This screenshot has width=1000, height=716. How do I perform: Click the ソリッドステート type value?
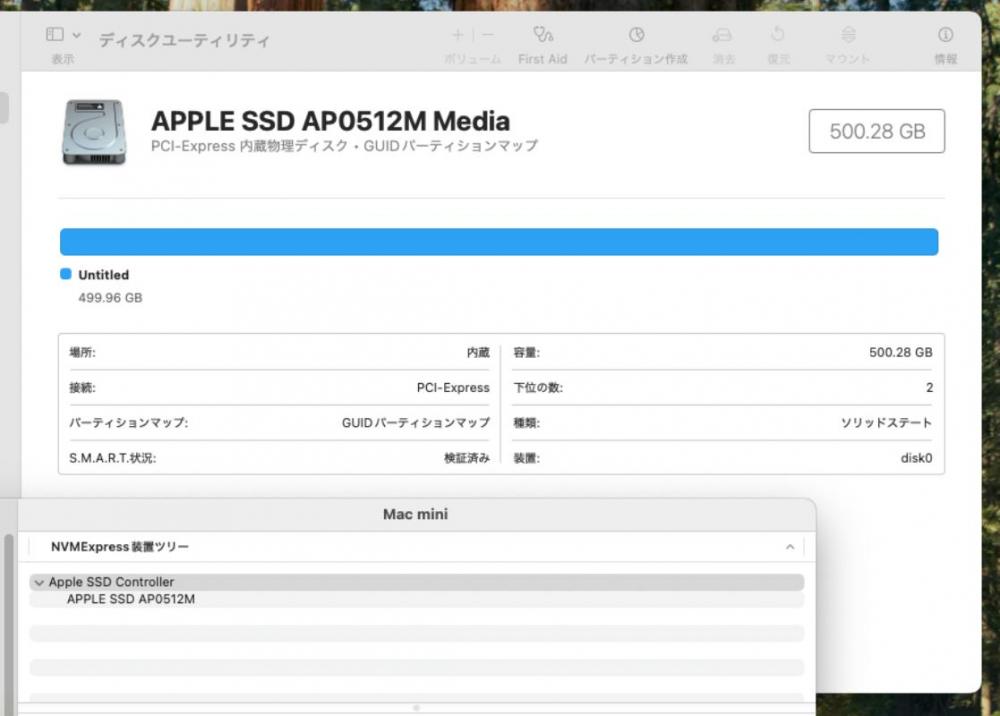886,423
